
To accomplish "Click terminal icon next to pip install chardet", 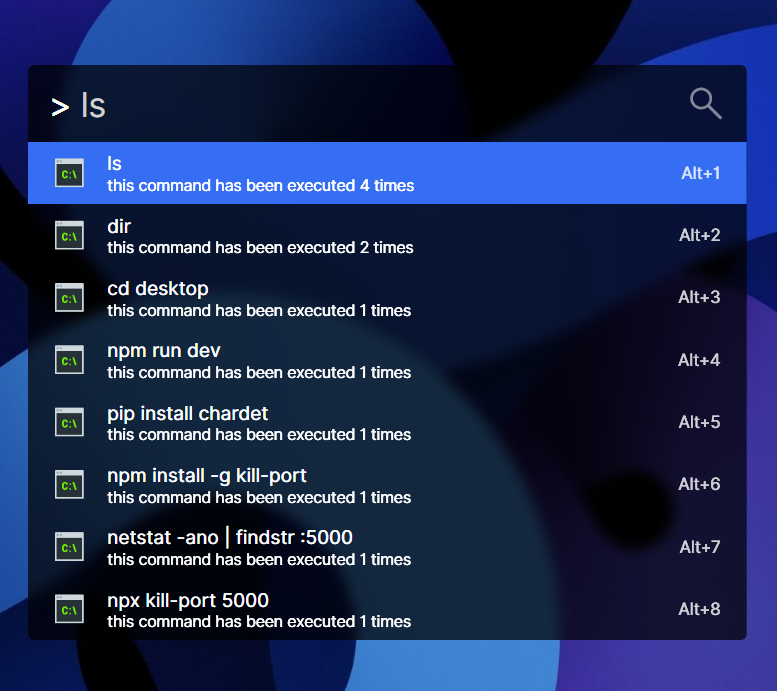I will point(69,422).
